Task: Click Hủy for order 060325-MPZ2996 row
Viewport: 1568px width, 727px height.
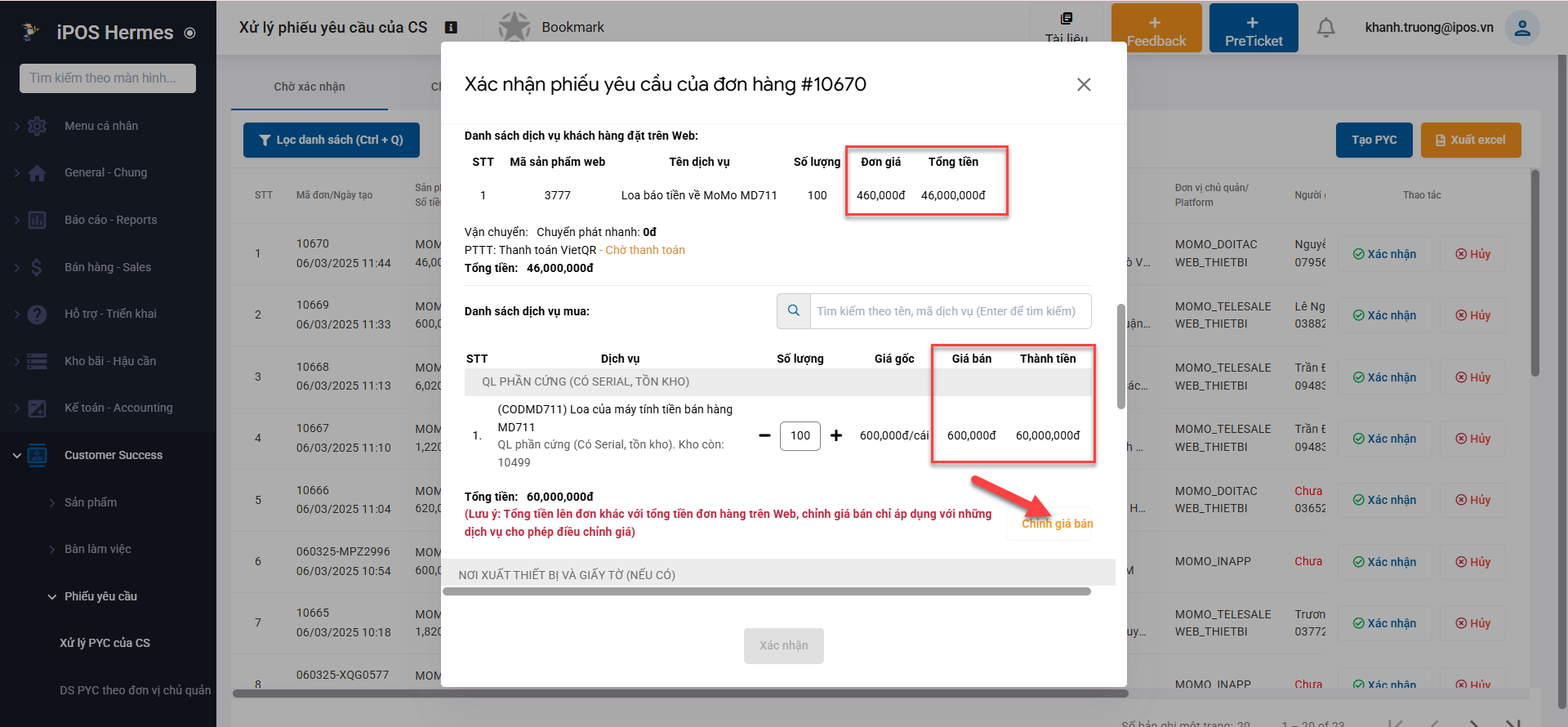Action: click(x=1473, y=563)
